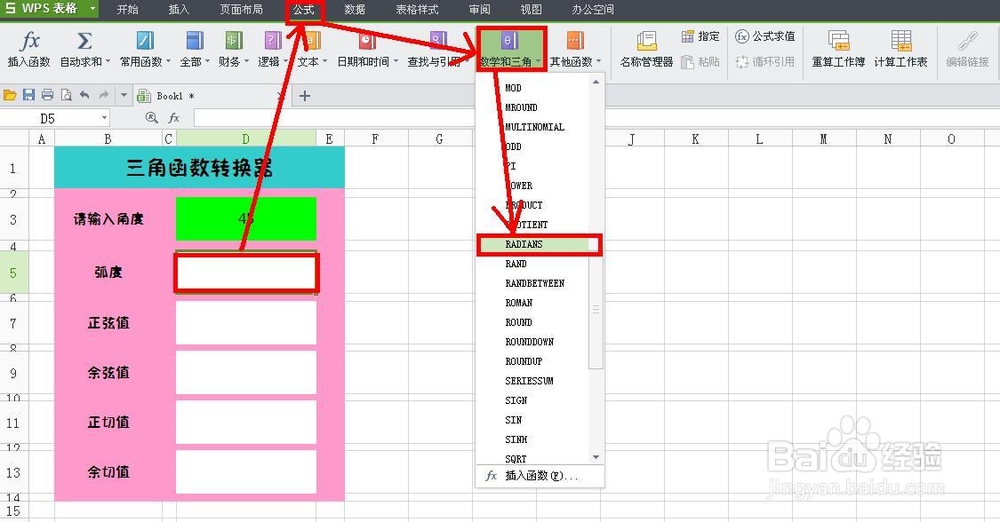This screenshot has height=522, width=1000.
Task: Open the 日期和时间 functions book icon
Action: pos(367,41)
